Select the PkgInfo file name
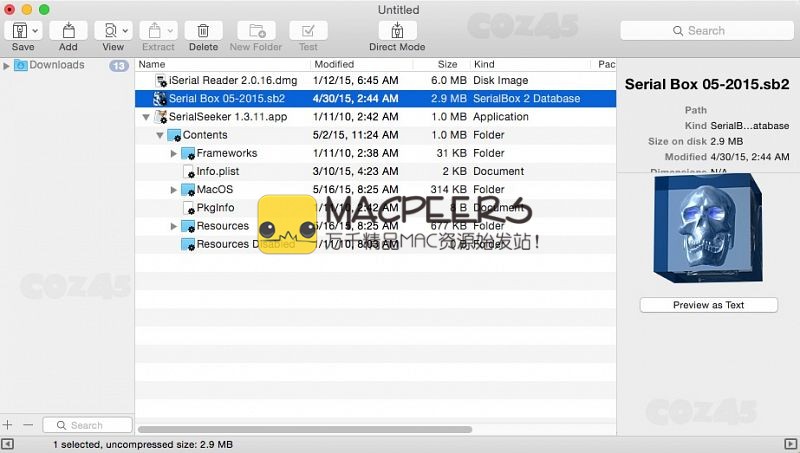Viewport: 800px width, 453px height. point(215,208)
